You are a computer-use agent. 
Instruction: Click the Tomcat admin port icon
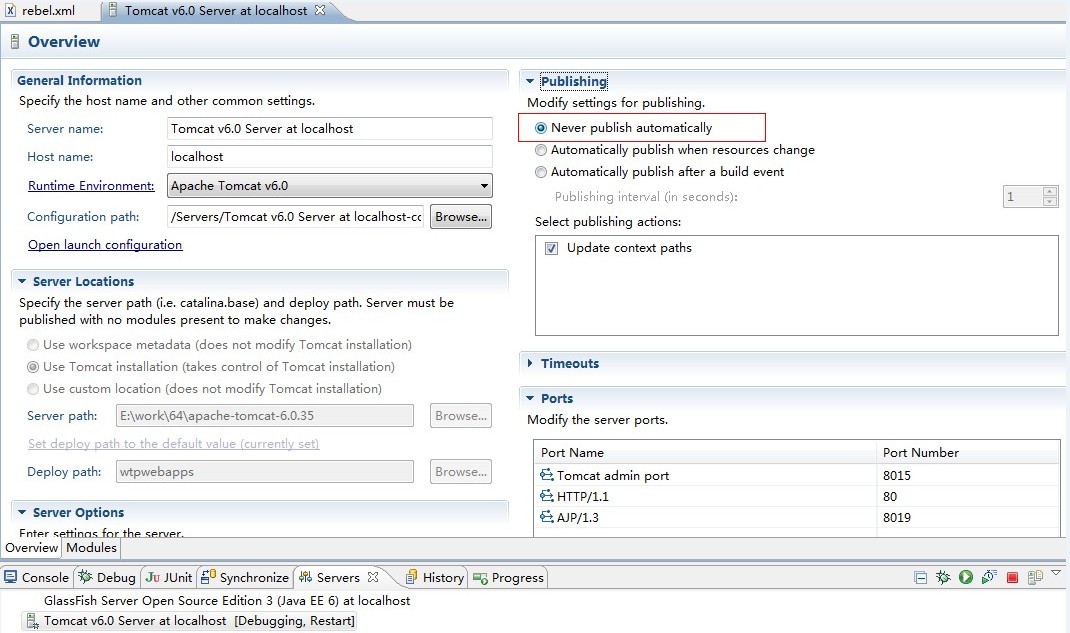click(x=547, y=475)
